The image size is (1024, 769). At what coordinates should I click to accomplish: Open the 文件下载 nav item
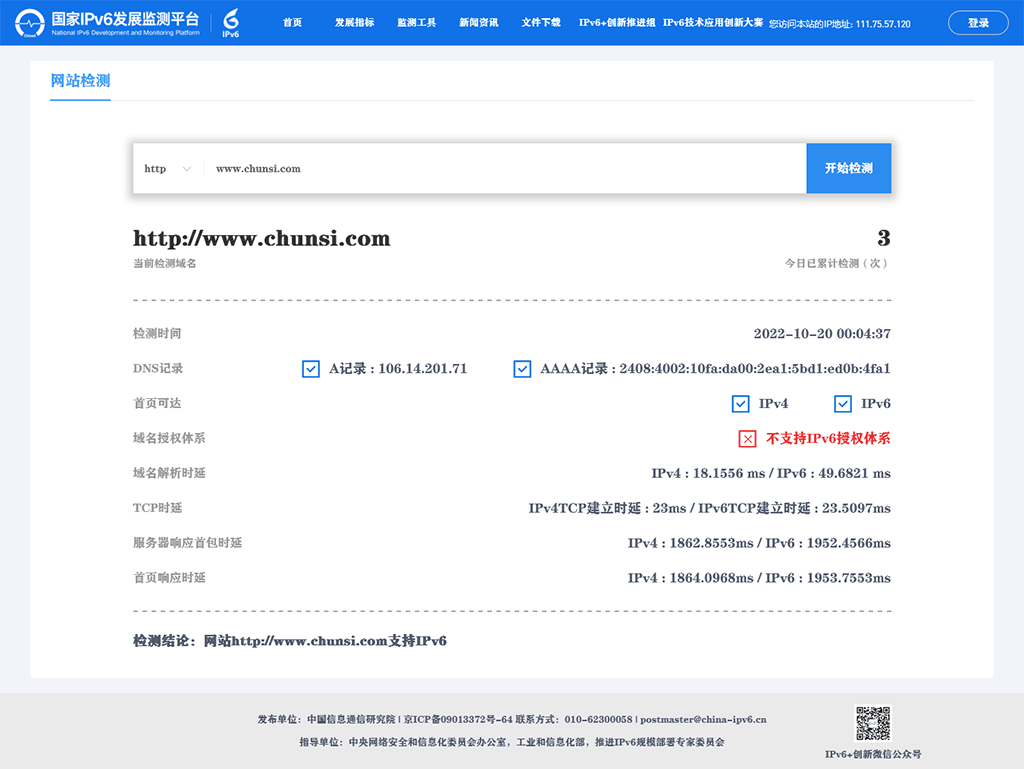click(x=540, y=23)
